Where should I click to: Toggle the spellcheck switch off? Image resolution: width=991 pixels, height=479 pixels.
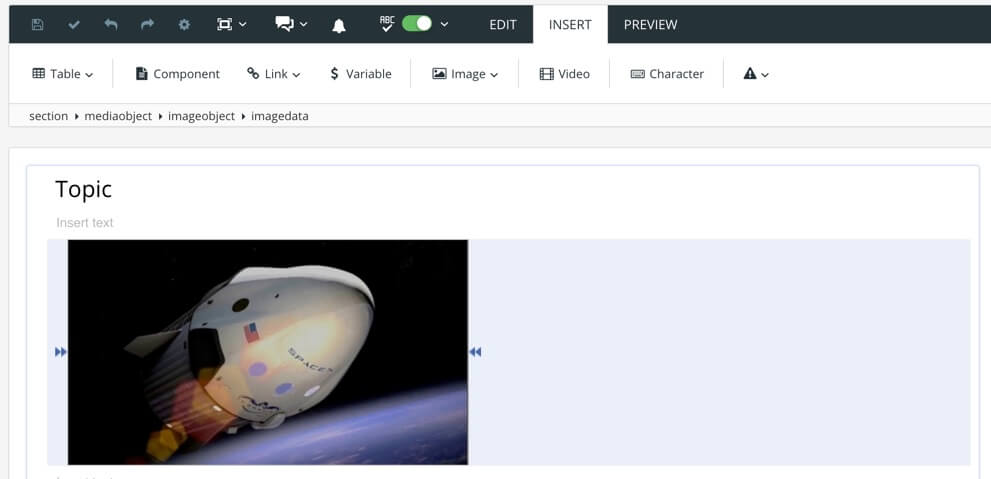[x=416, y=24]
